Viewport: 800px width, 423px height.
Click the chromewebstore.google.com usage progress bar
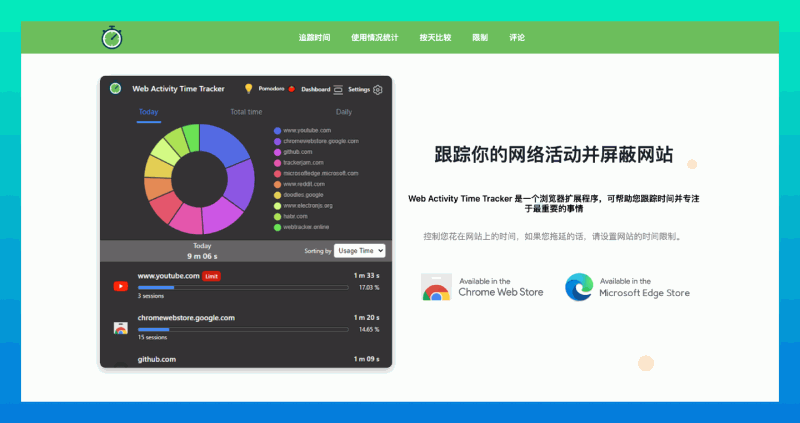click(243, 330)
